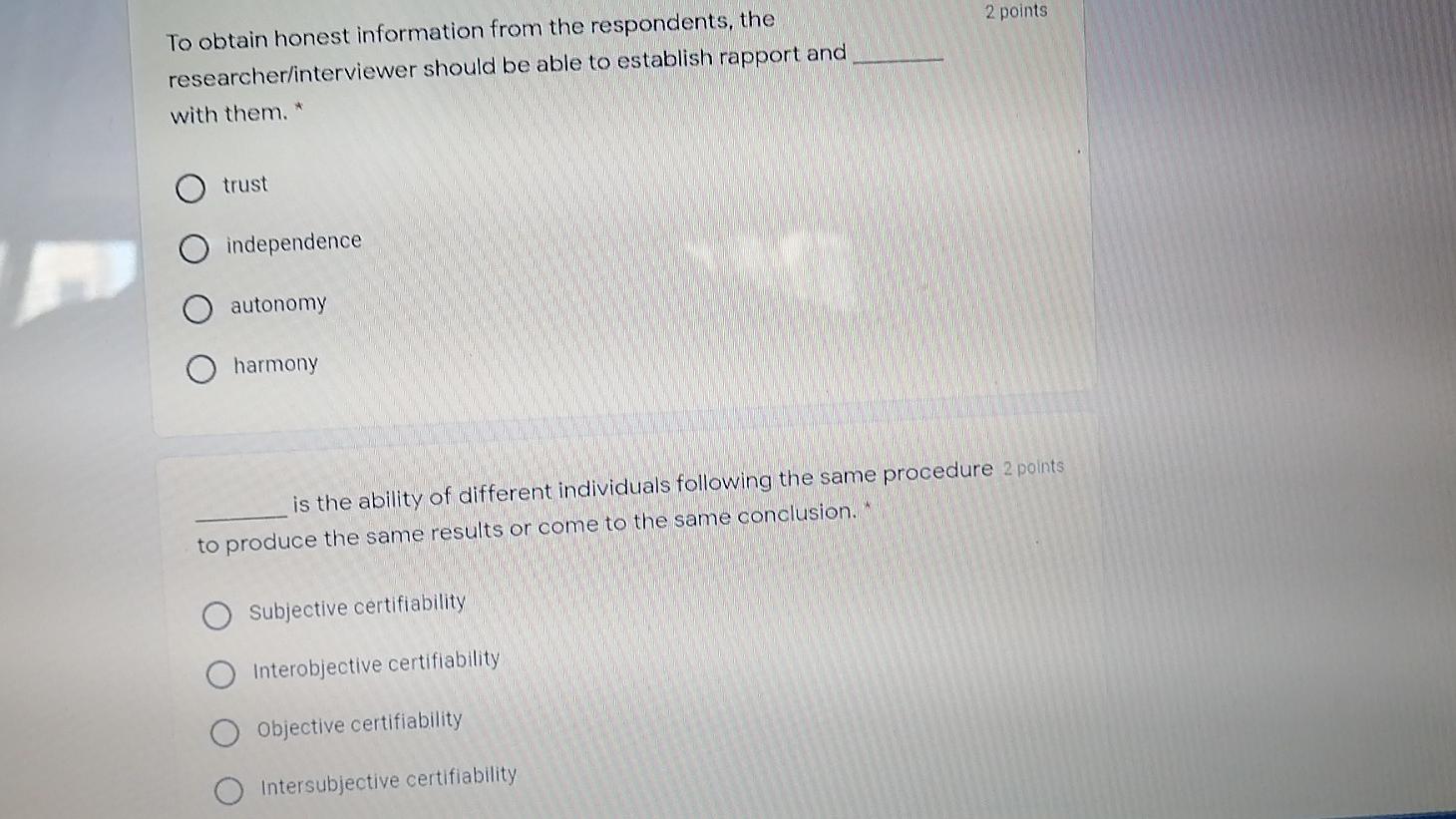Screen dimensions: 1456x819
Task: Click the 'is the ability of different individuals' question
Action: [x=595, y=507]
